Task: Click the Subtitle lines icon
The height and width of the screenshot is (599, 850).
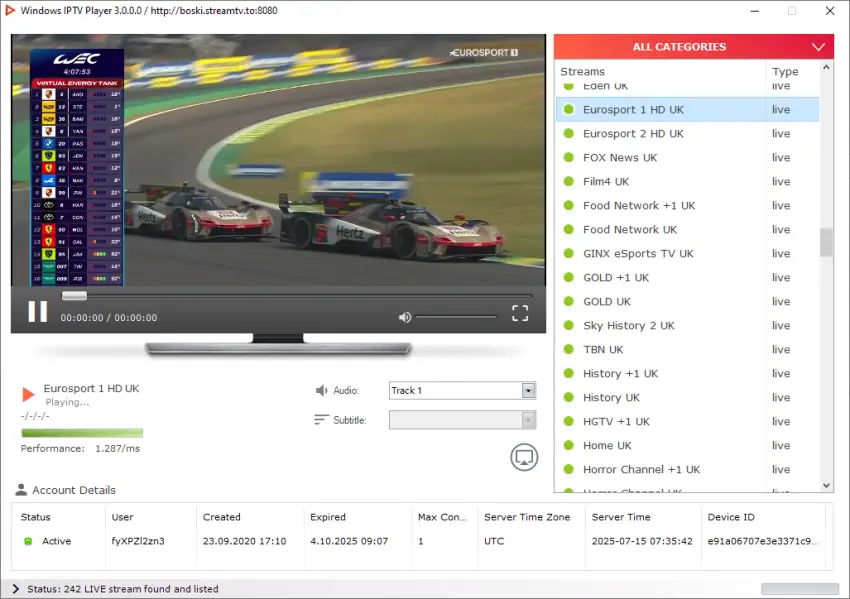Action: click(x=321, y=420)
